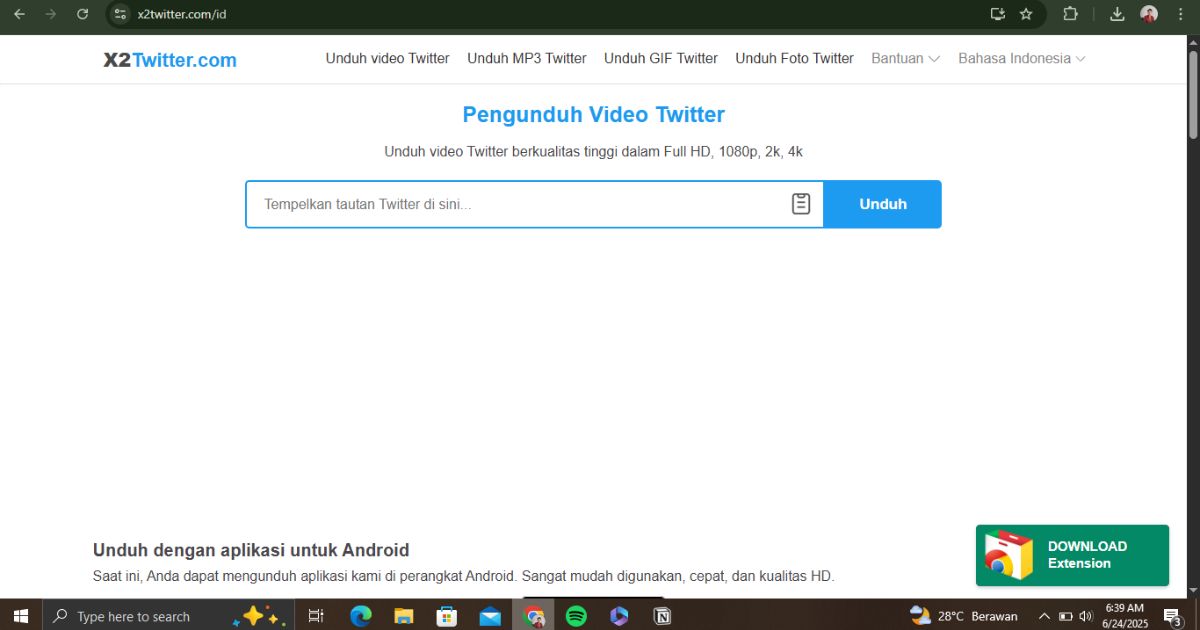Image resolution: width=1200 pixels, height=630 pixels.
Task: Select the Unduh GIF Twitter menu item
Action: click(660, 58)
